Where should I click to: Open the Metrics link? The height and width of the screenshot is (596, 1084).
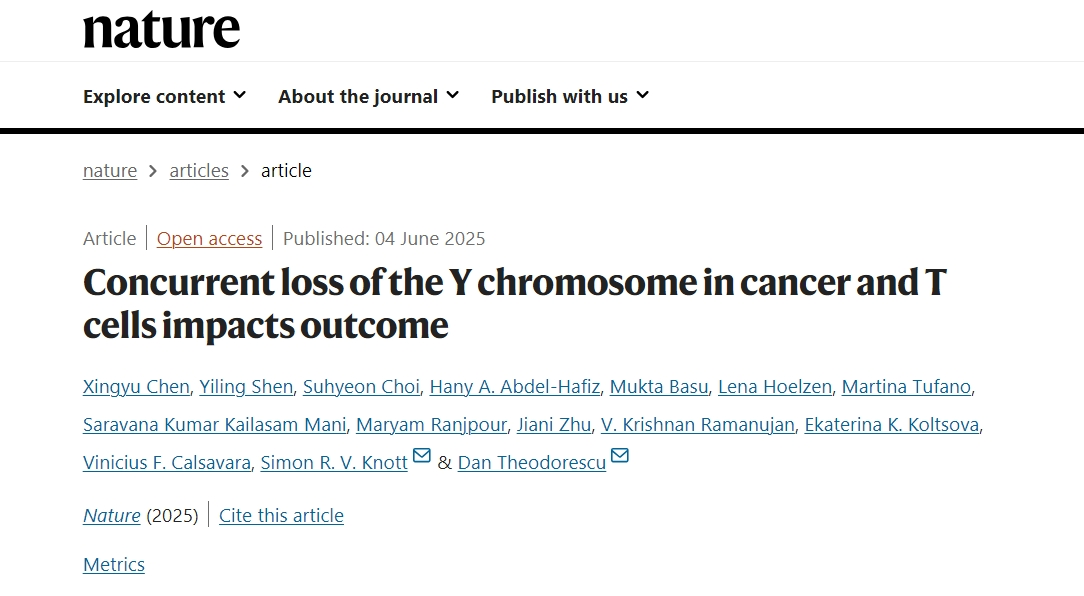click(x=114, y=565)
